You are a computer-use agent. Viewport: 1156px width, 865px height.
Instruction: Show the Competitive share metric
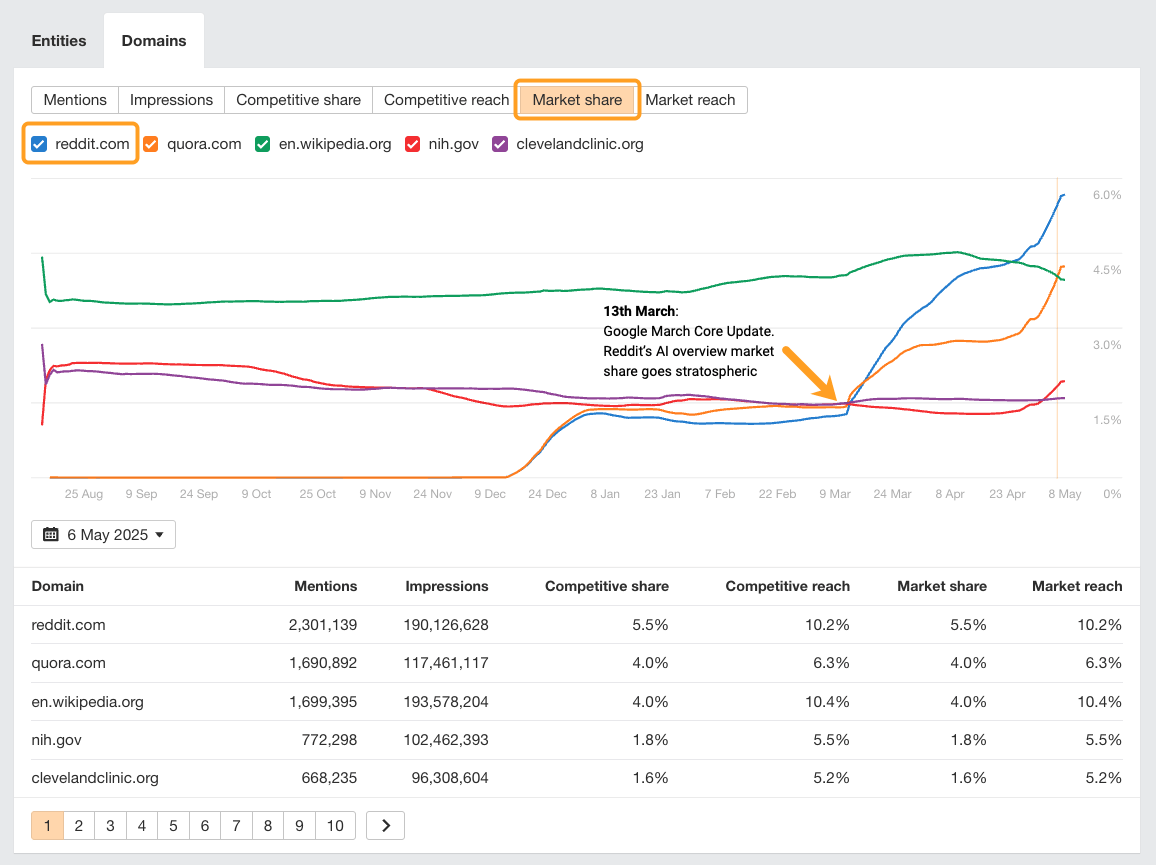298,100
